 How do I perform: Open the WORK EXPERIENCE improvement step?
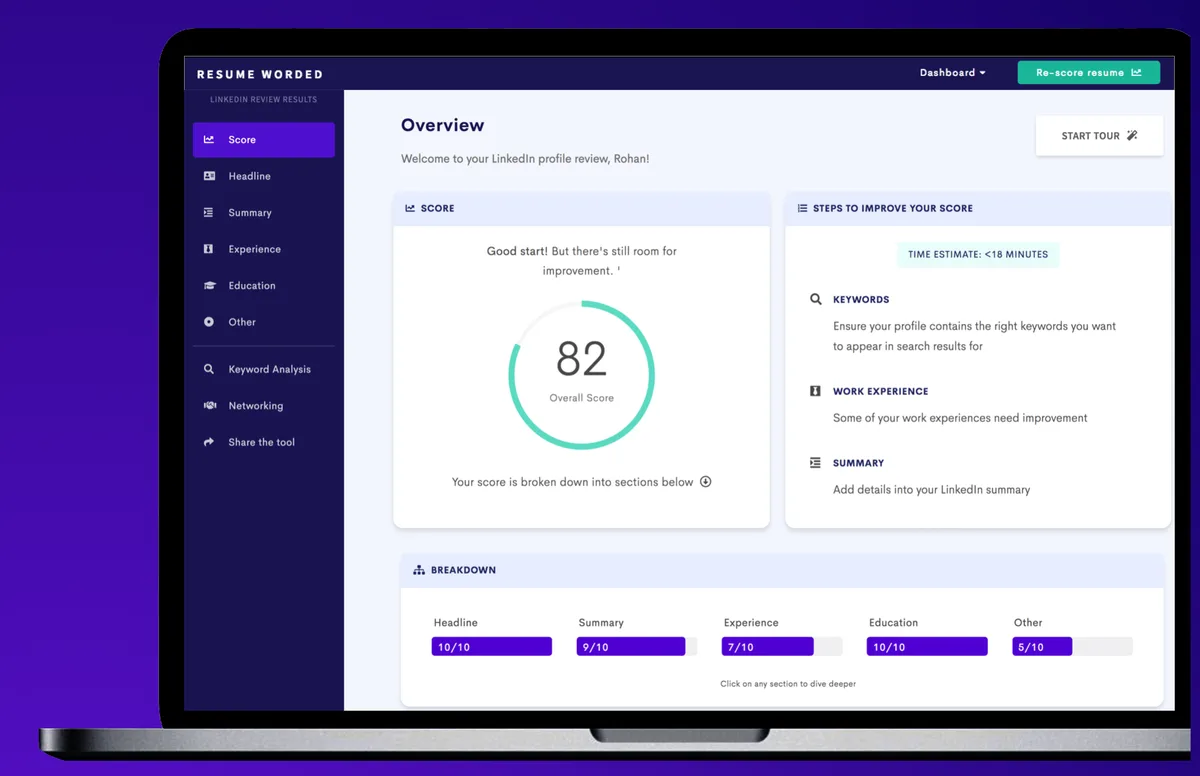880,391
